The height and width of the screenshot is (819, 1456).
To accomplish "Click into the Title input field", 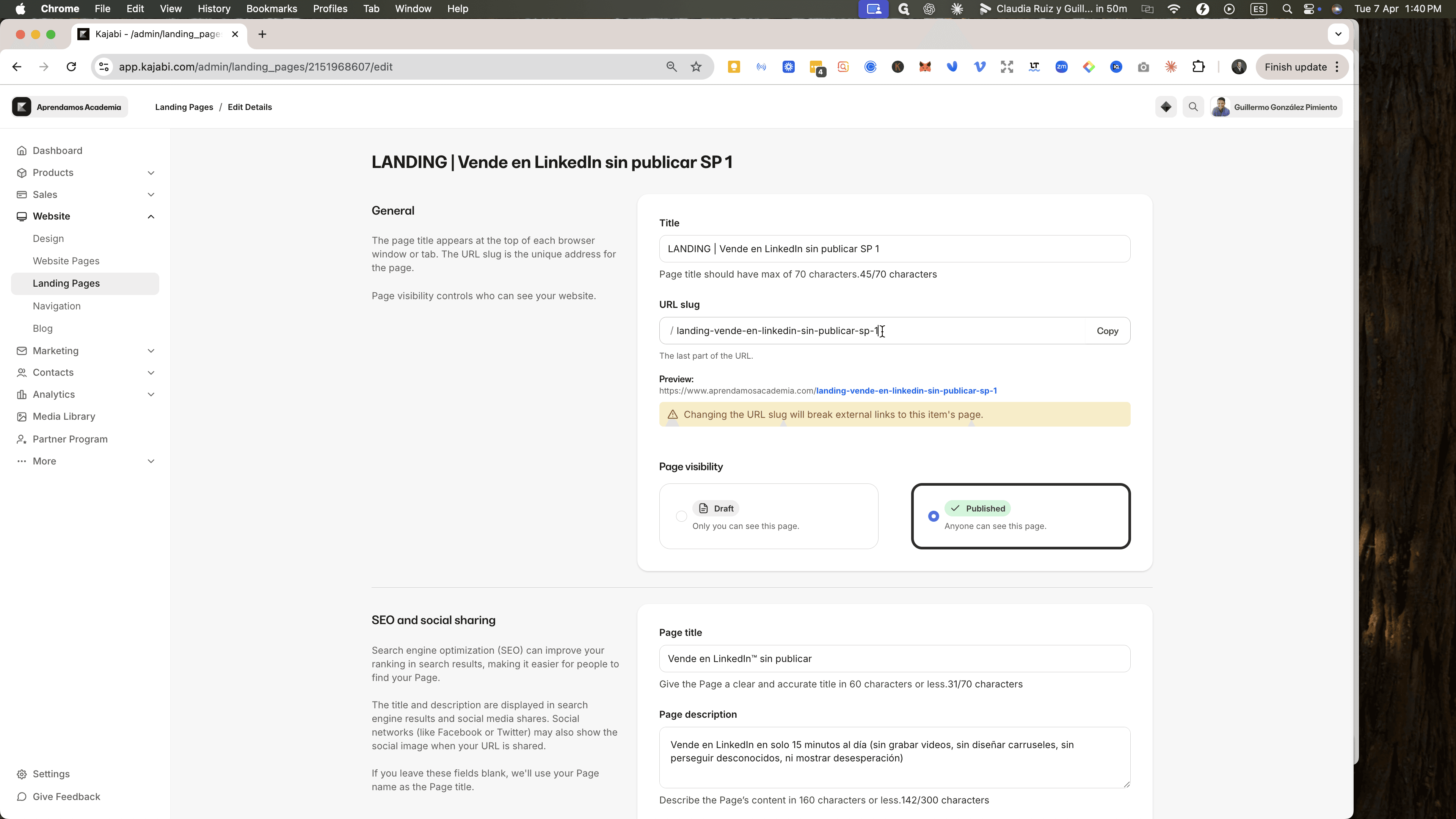I will point(894,249).
